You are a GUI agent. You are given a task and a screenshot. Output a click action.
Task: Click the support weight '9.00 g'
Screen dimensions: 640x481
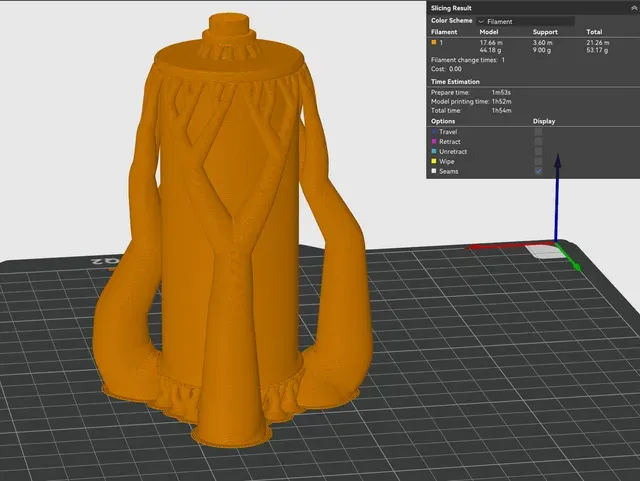coord(542,50)
